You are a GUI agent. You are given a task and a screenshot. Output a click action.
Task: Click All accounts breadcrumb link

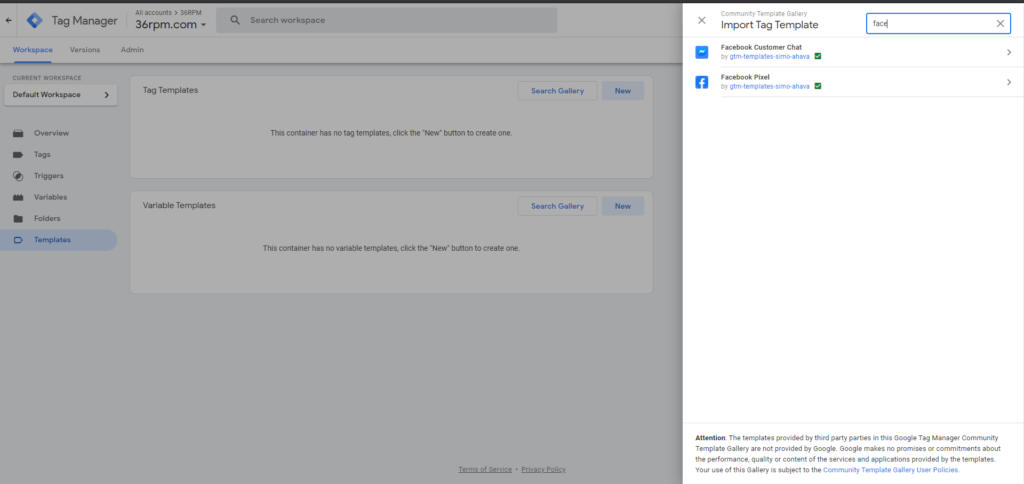point(152,12)
